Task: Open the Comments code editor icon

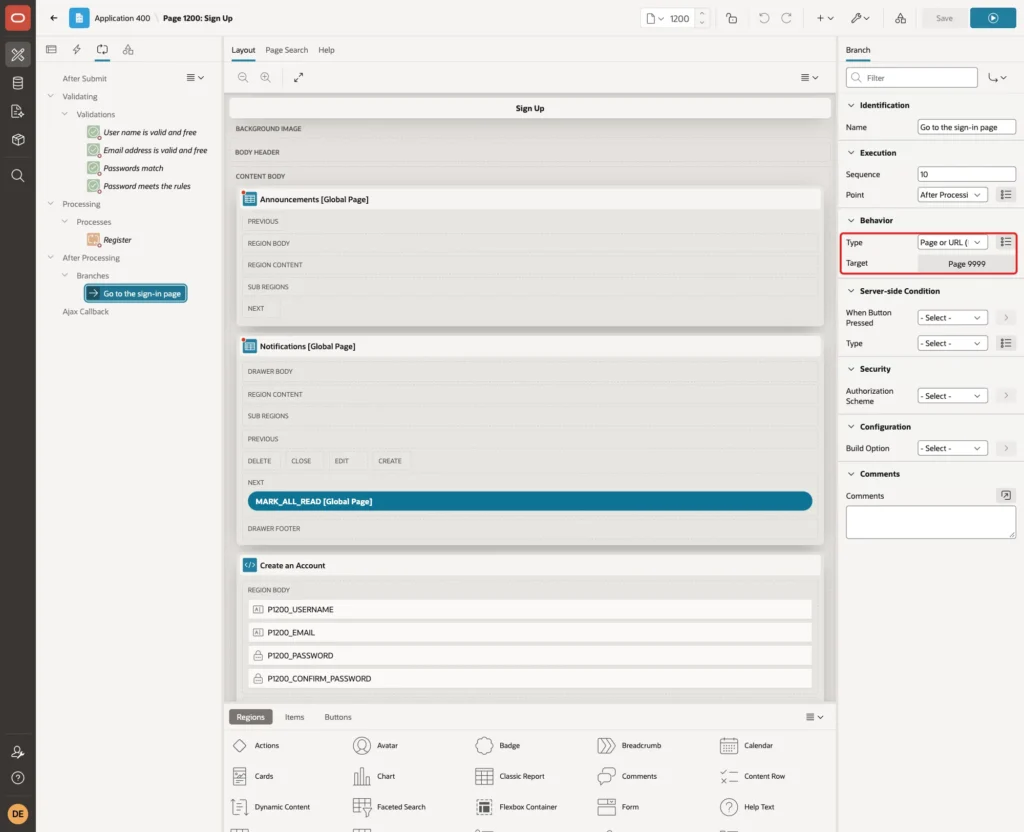Action: (1006, 496)
